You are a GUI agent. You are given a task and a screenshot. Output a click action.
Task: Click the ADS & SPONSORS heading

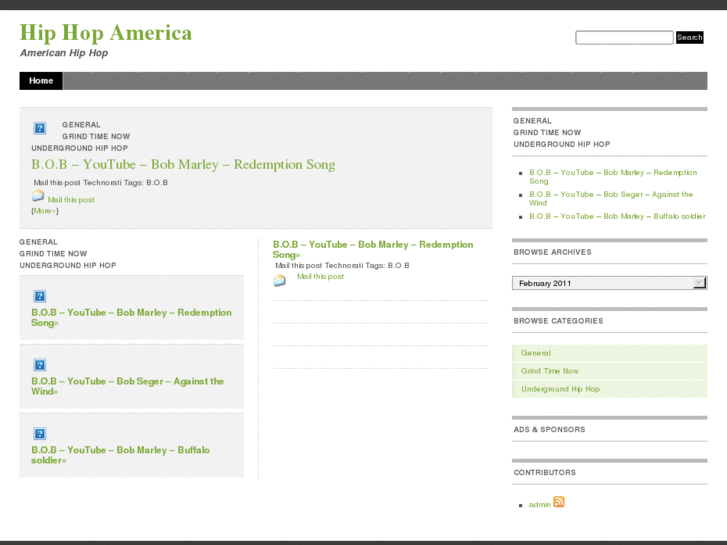pos(549,430)
